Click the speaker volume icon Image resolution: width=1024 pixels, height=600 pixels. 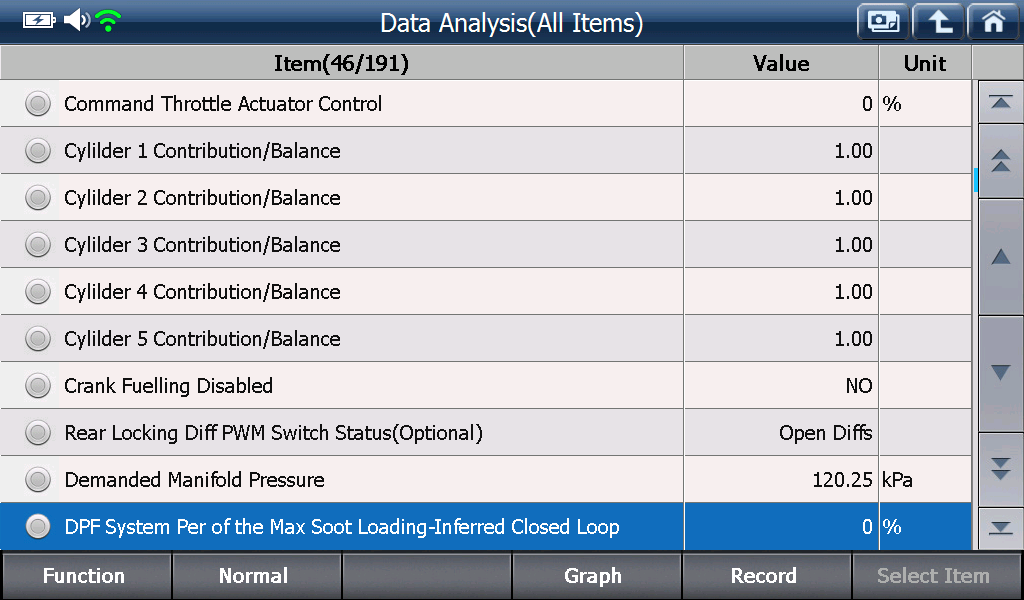coord(76,20)
